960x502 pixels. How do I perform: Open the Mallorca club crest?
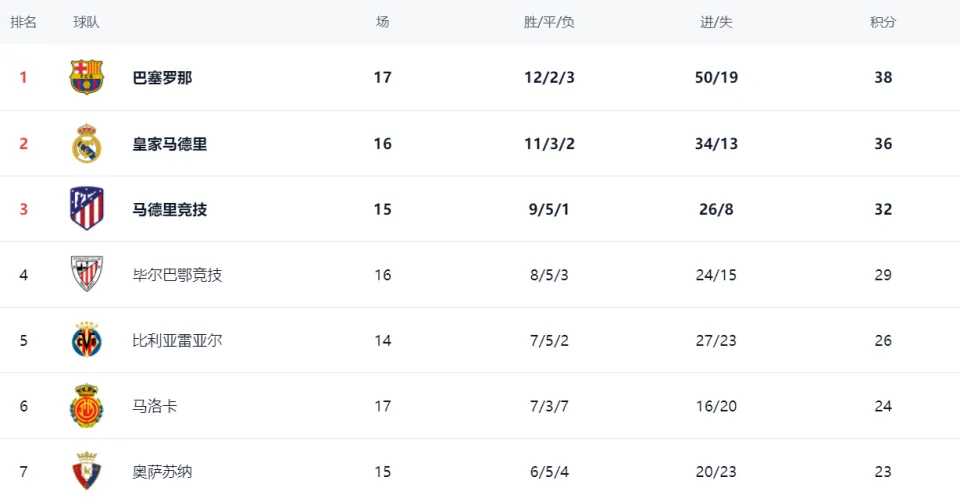click(86, 405)
